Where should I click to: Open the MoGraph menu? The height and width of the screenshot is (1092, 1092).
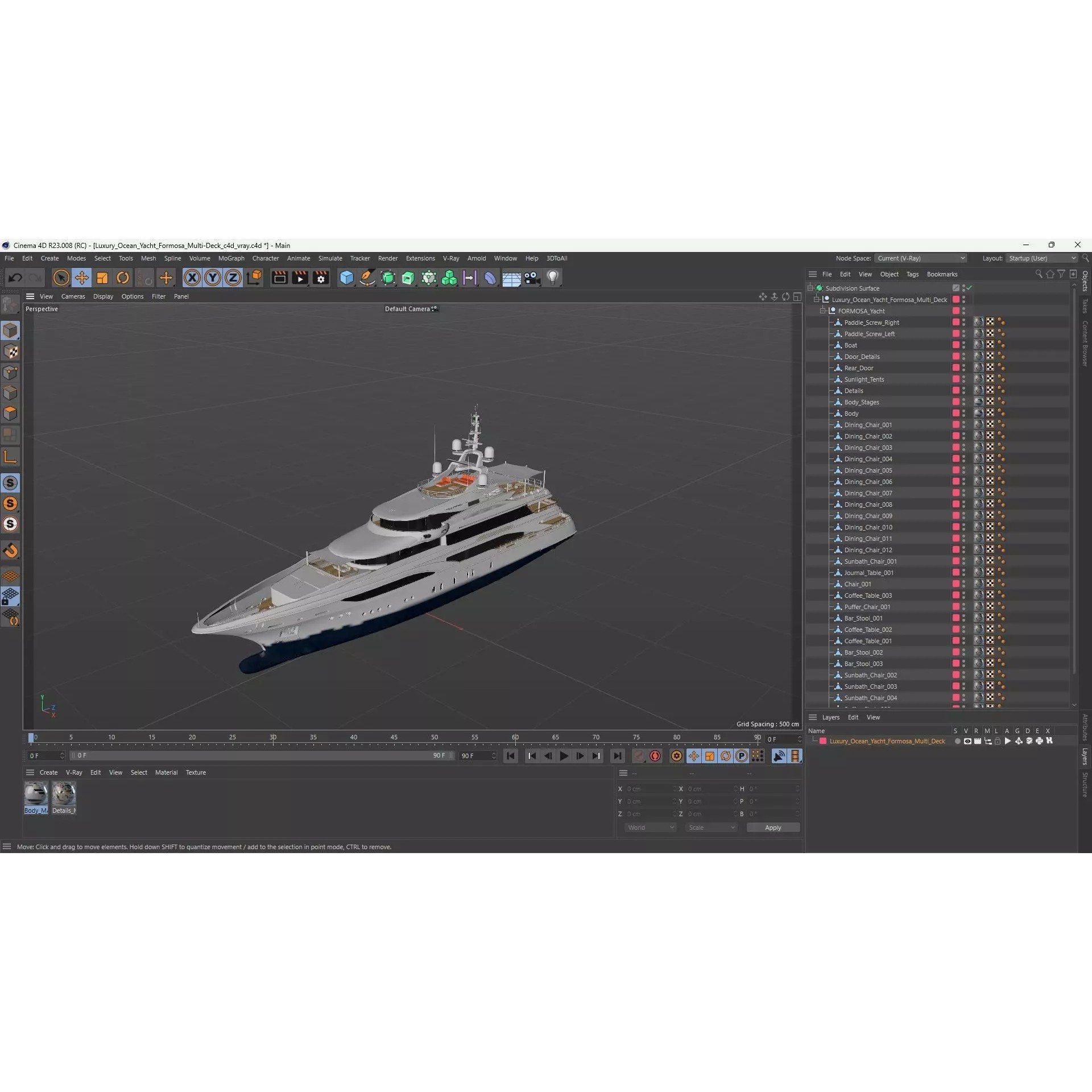[x=231, y=258]
